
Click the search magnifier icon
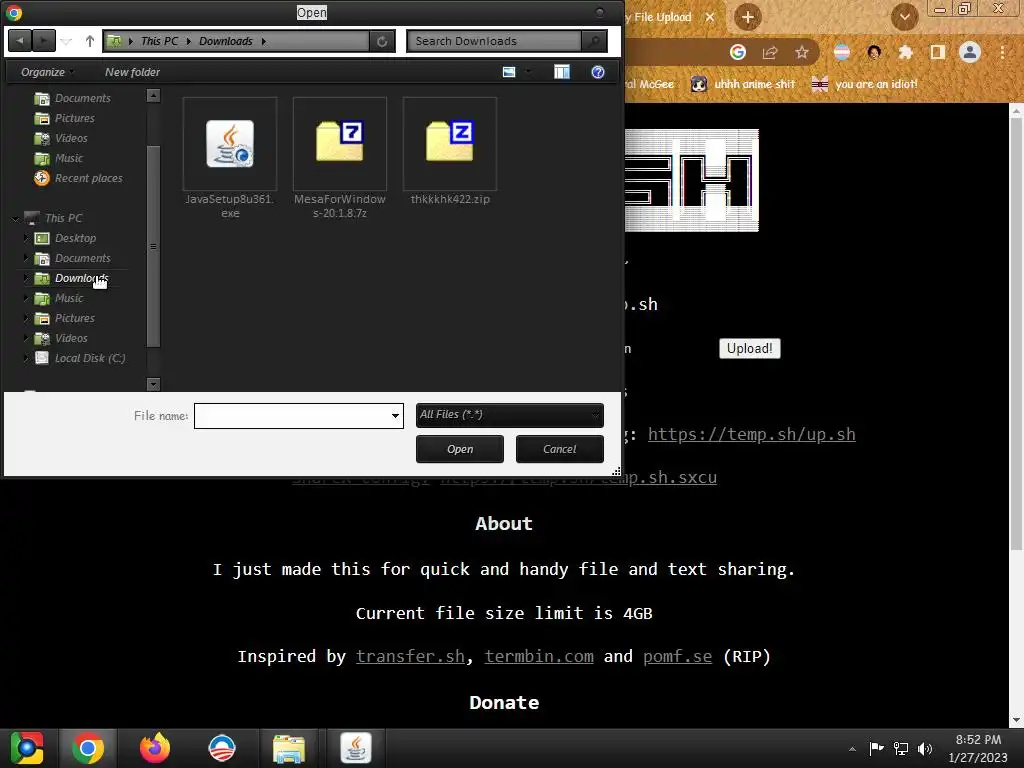[x=594, y=41]
